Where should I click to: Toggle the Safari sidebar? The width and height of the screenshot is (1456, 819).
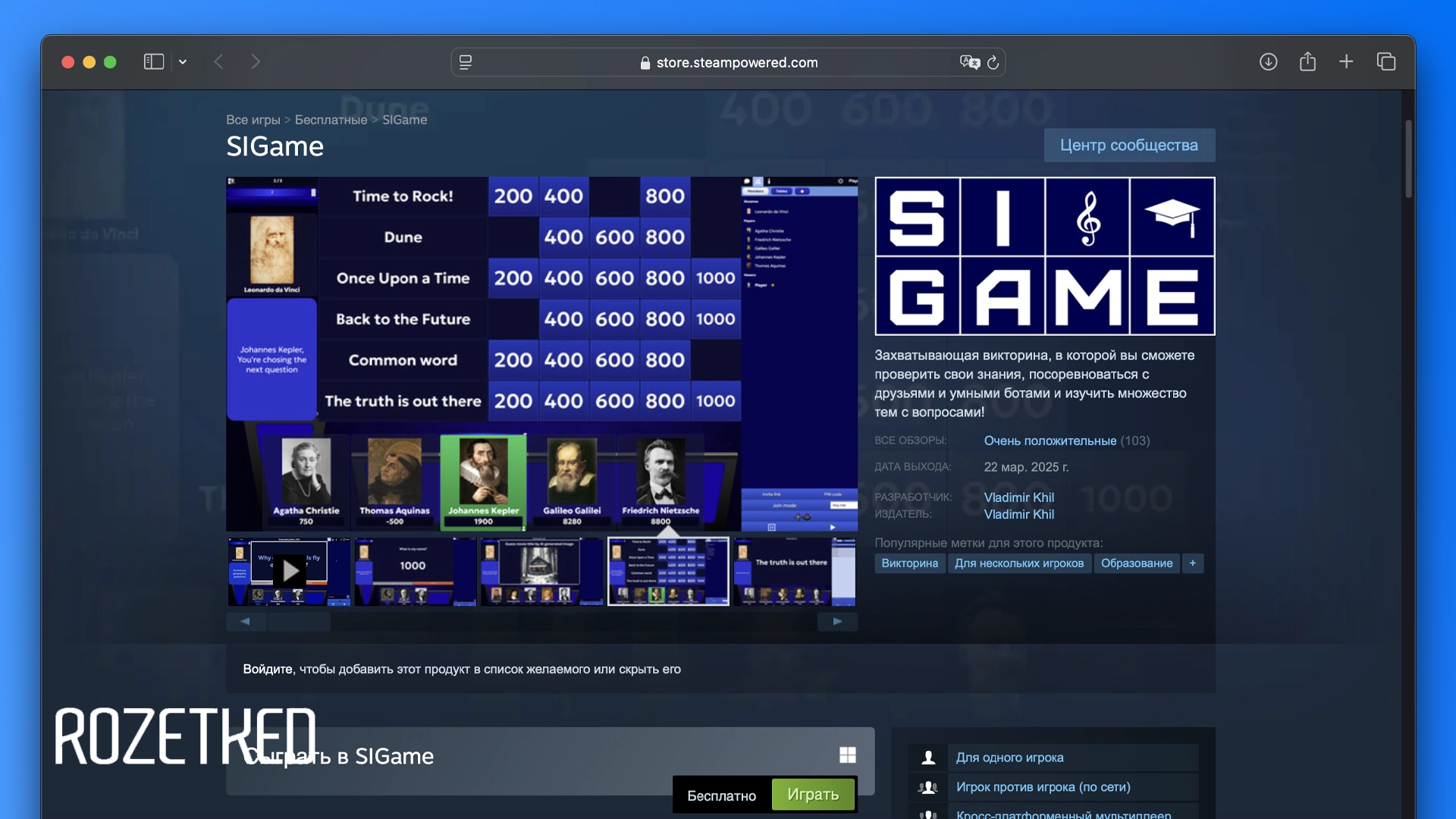[154, 62]
